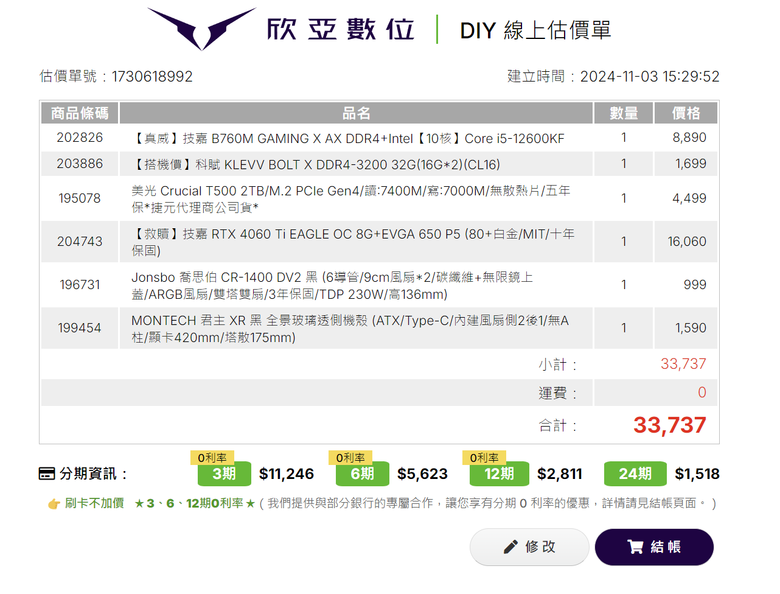Click the $11,246 installment amount
This screenshot has height=594, width=780.
[287, 474]
